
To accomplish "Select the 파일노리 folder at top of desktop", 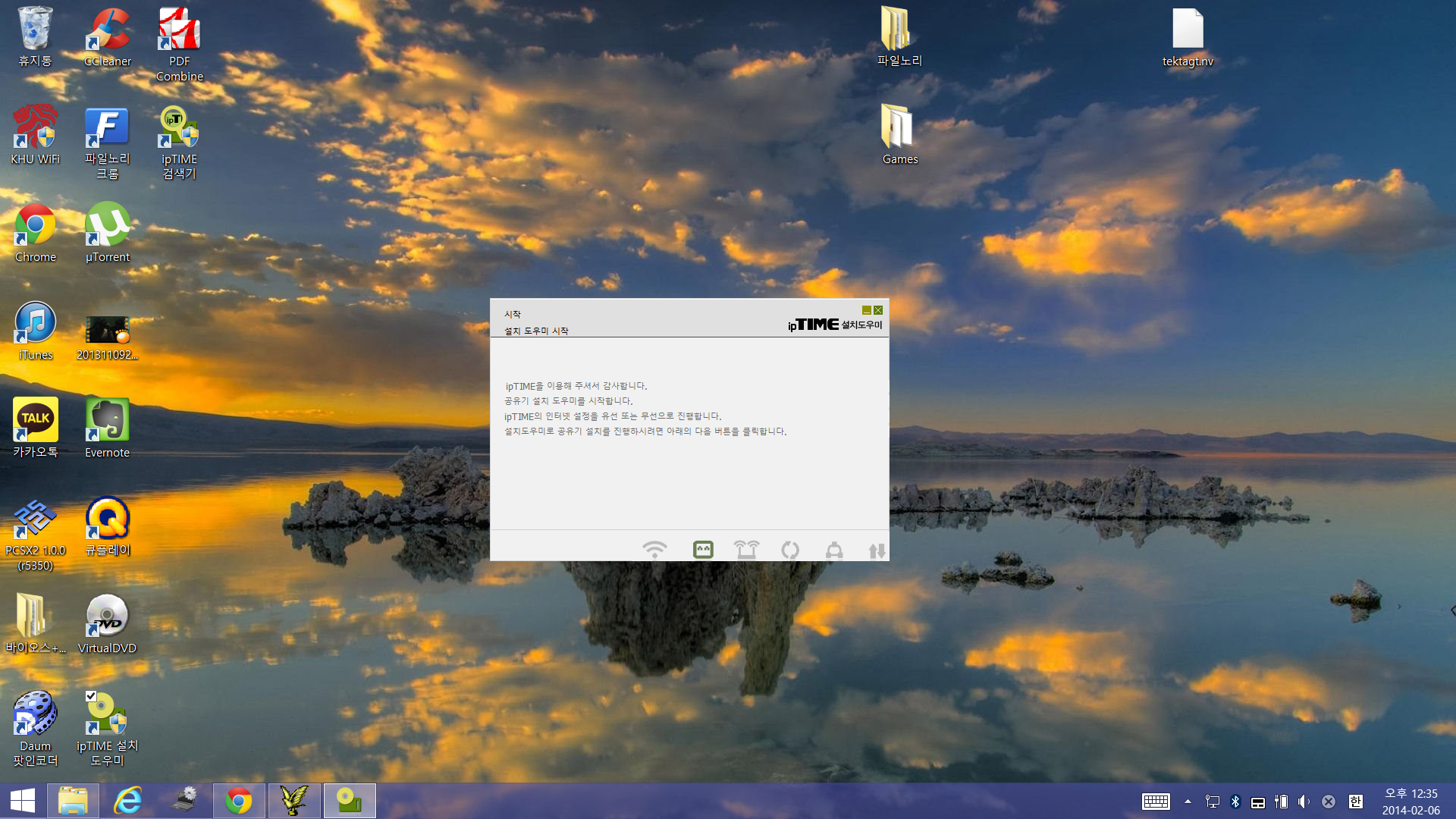I will (x=899, y=36).
